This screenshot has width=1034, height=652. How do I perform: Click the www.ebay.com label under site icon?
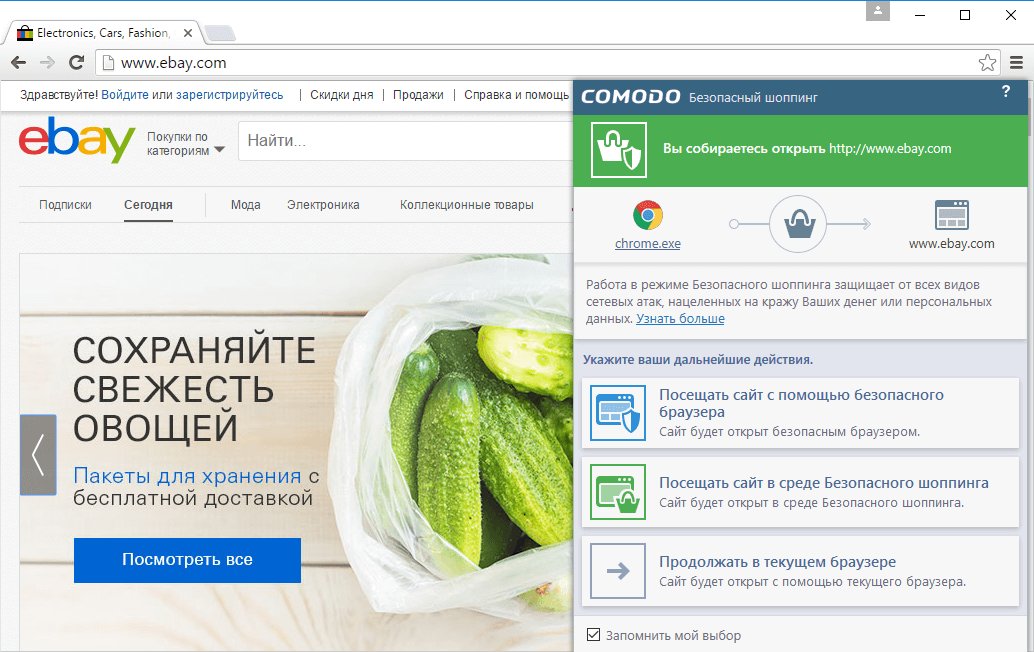(952, 243)
